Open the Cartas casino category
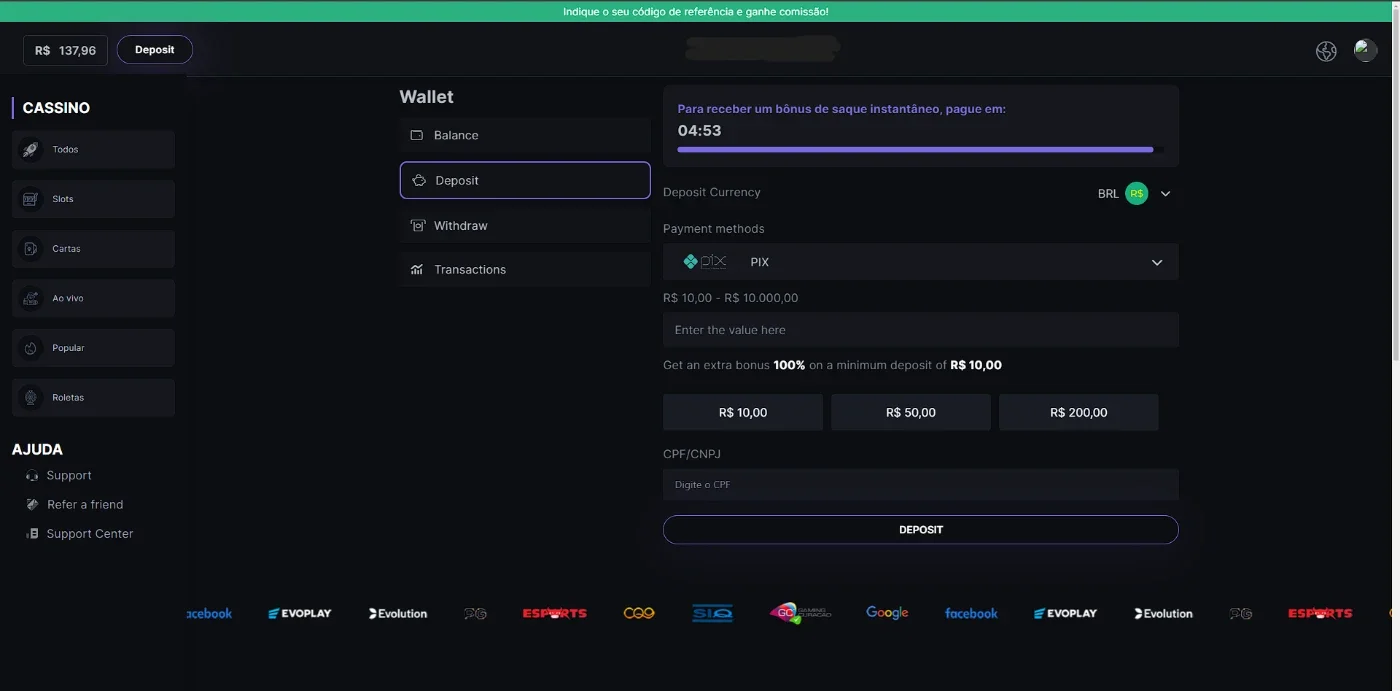The height and width of the screenshot is (691, 1400). pos(93,249)
